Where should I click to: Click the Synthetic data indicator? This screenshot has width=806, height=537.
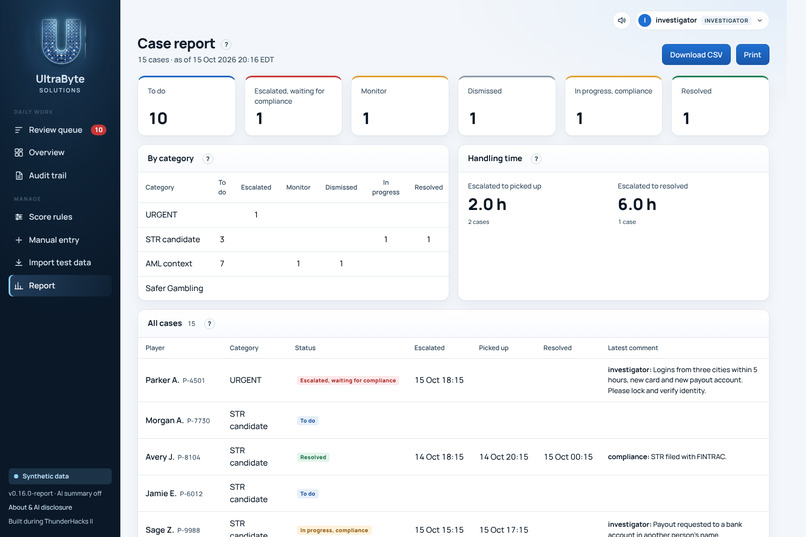click(x=60, y=476)
